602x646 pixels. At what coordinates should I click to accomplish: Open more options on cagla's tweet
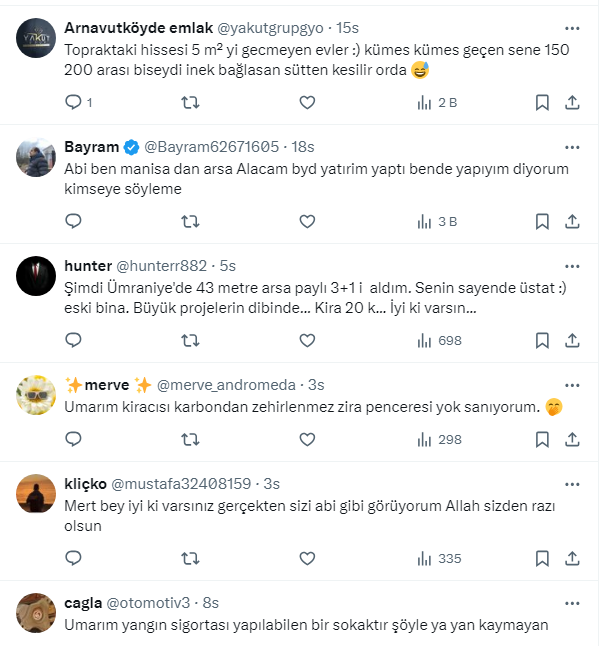click(x=571, y=603)
